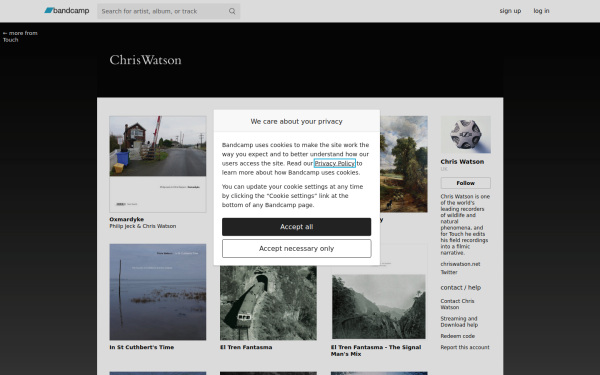Click the Accept all button
Screen dimensions: 600x375
point(296,227)
